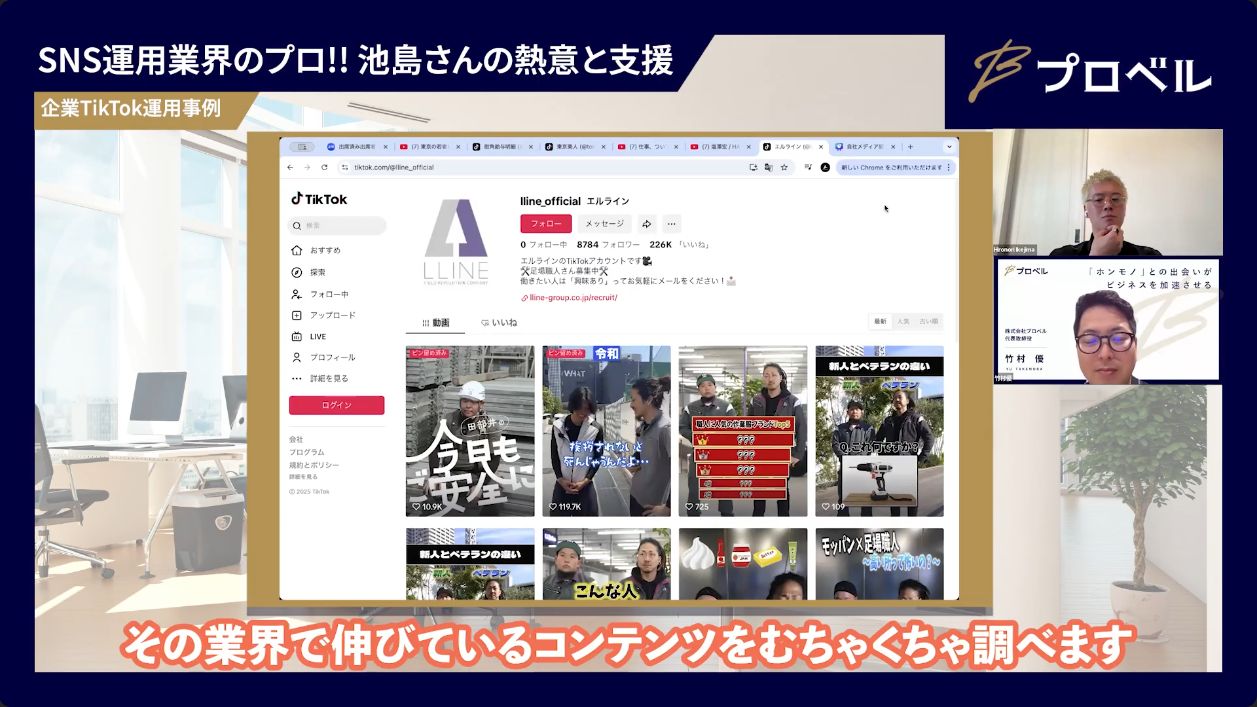The image size is (1257, 707).
Task: Click the 226K いいね count
Action: pyautogui.click(x=680, y=244)
